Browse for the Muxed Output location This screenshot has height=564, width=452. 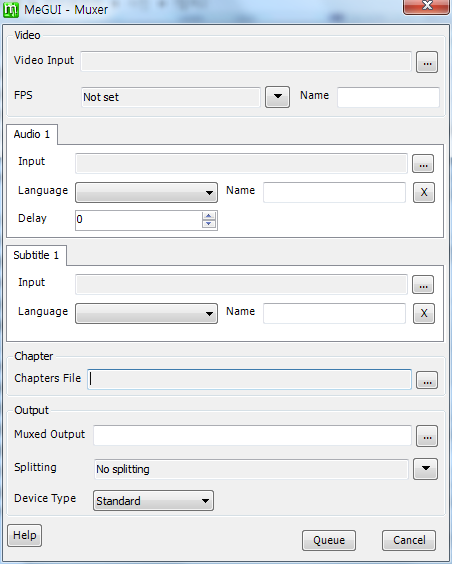click(427, 436)
